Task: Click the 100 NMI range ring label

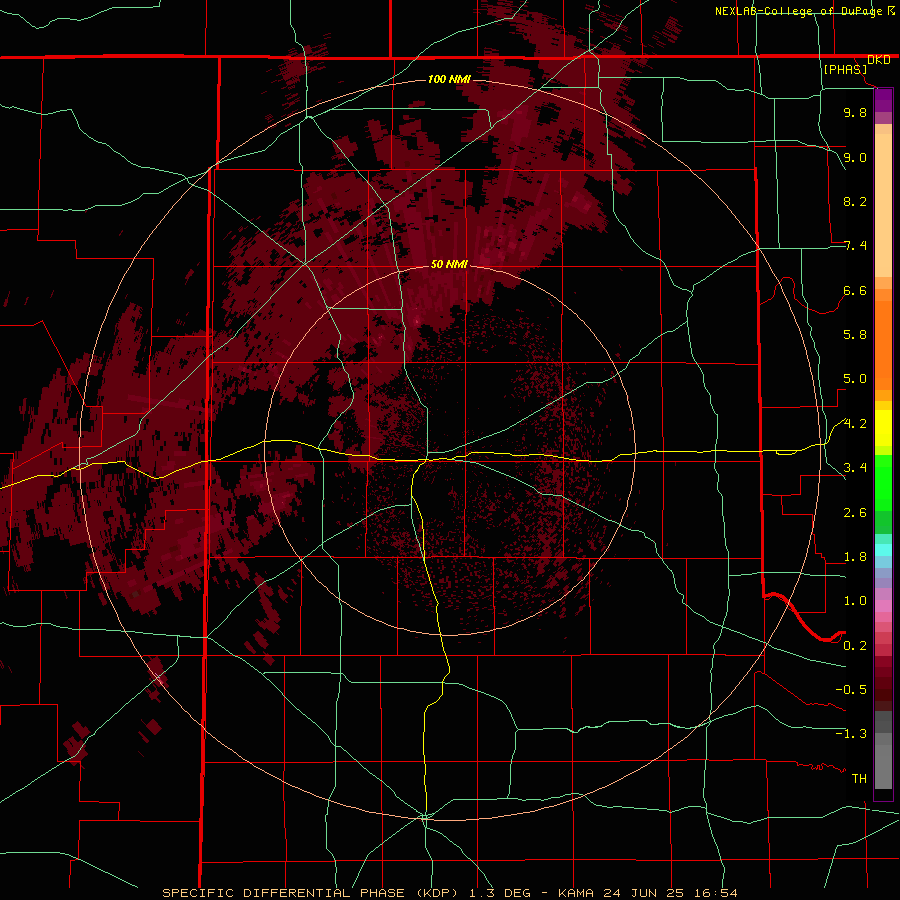Action: click(449, 79)
